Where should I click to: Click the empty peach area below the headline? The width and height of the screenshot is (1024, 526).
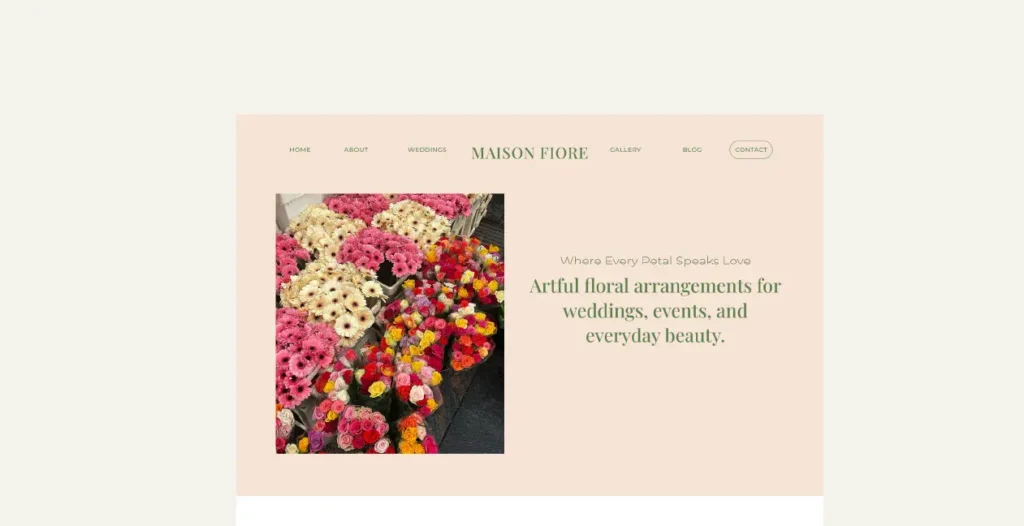pyautogui.click(x=655, y=418)
